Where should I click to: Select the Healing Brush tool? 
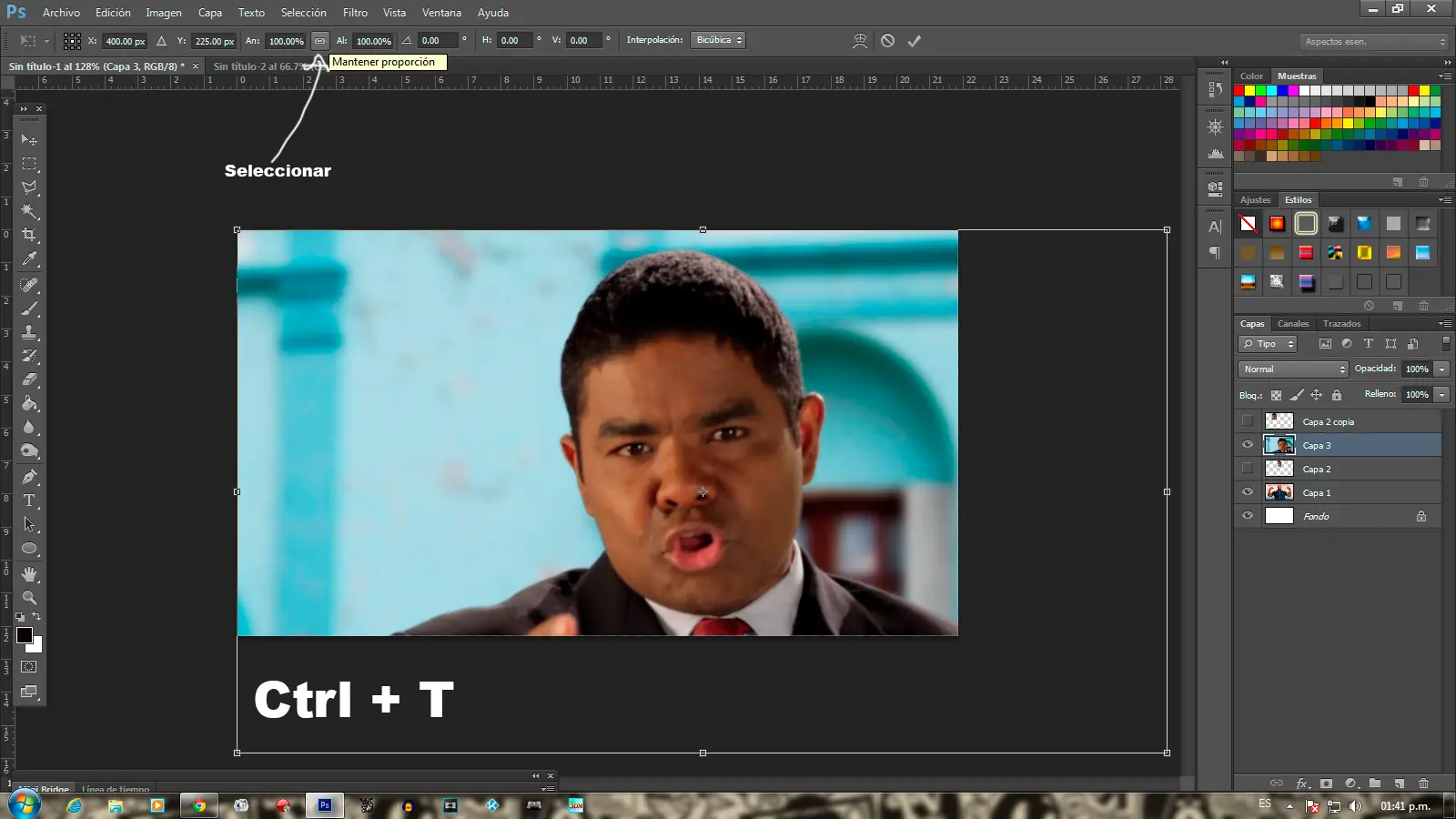pyautogui.click(x=29, y=285)
